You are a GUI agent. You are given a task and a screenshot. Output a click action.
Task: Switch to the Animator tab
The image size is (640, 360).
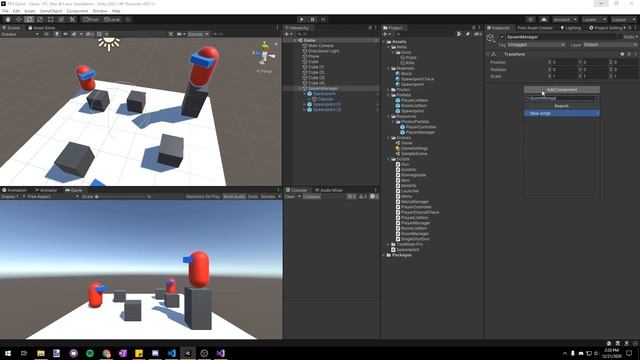[x=46, y=190]
